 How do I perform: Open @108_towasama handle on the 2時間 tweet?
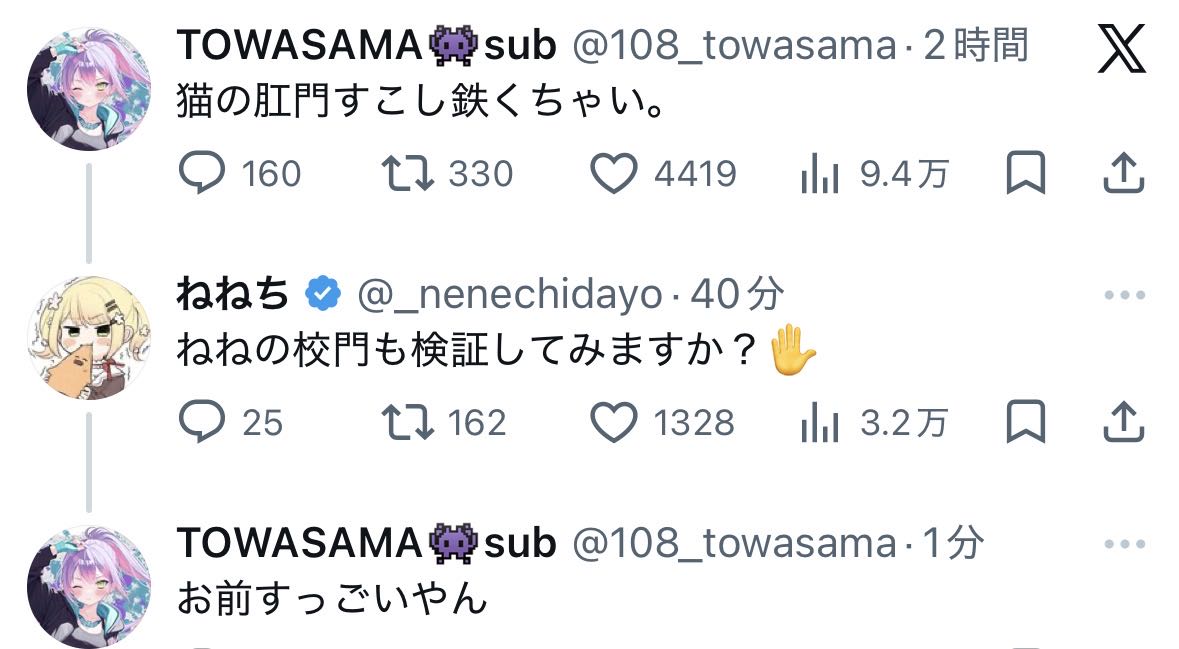pyautogui.click(x=734, y=46)
